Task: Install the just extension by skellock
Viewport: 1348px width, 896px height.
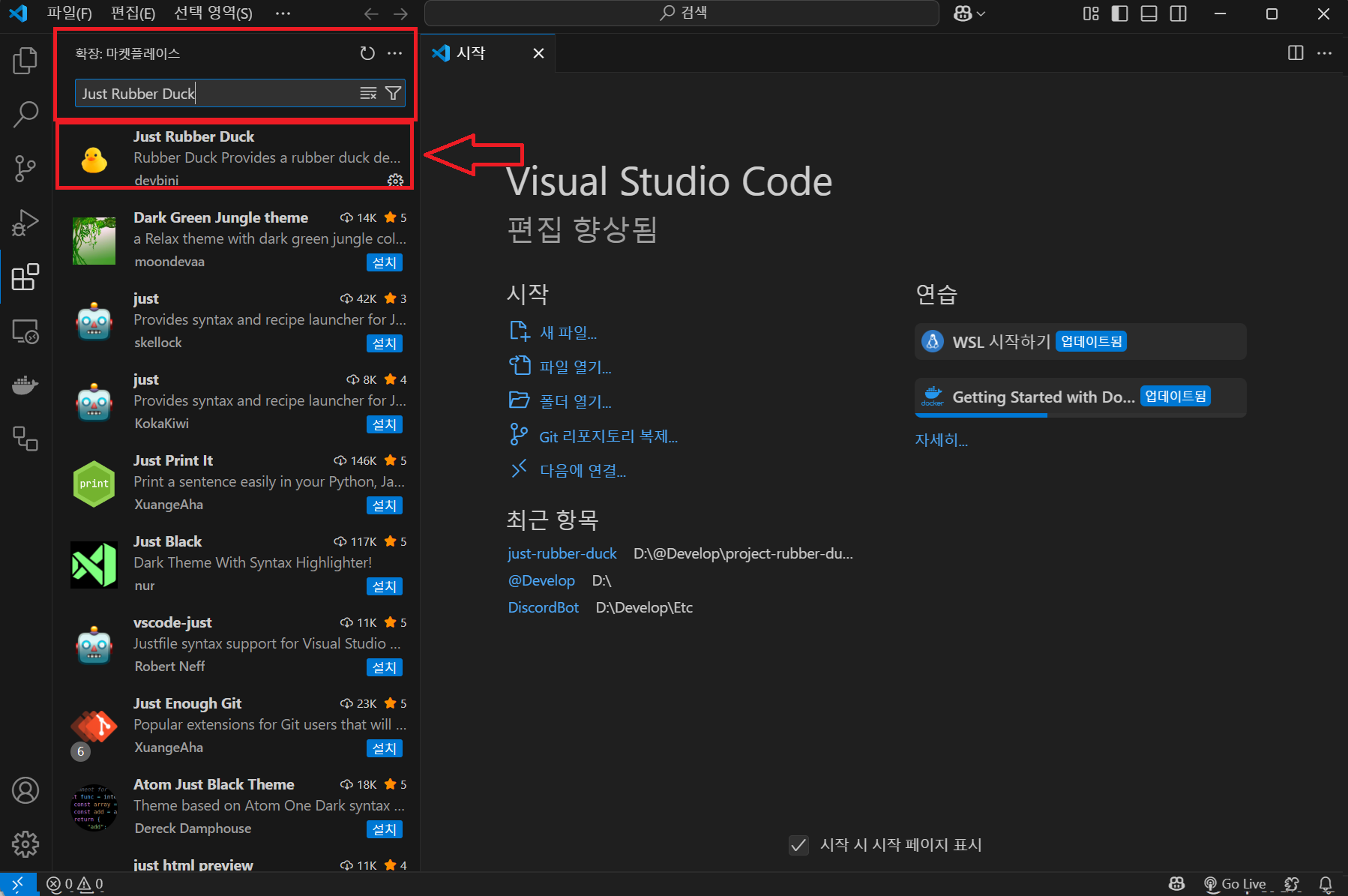Action: pyautogui.click(x=385, y=343)
